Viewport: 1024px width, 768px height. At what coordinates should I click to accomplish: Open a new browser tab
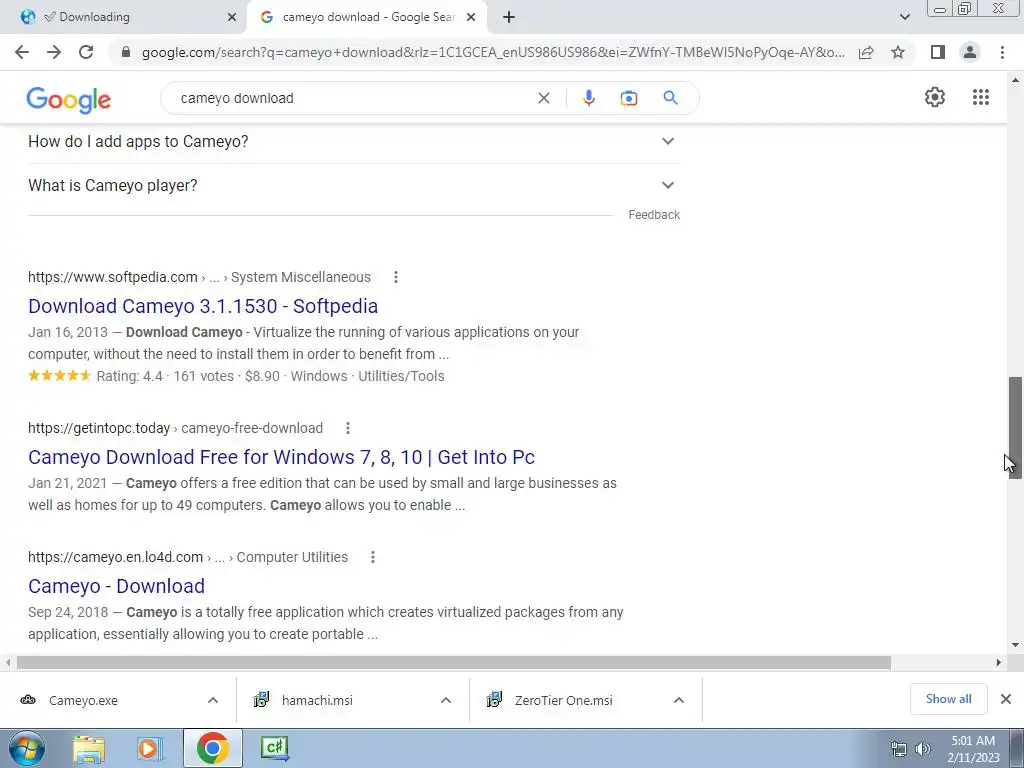509,17
